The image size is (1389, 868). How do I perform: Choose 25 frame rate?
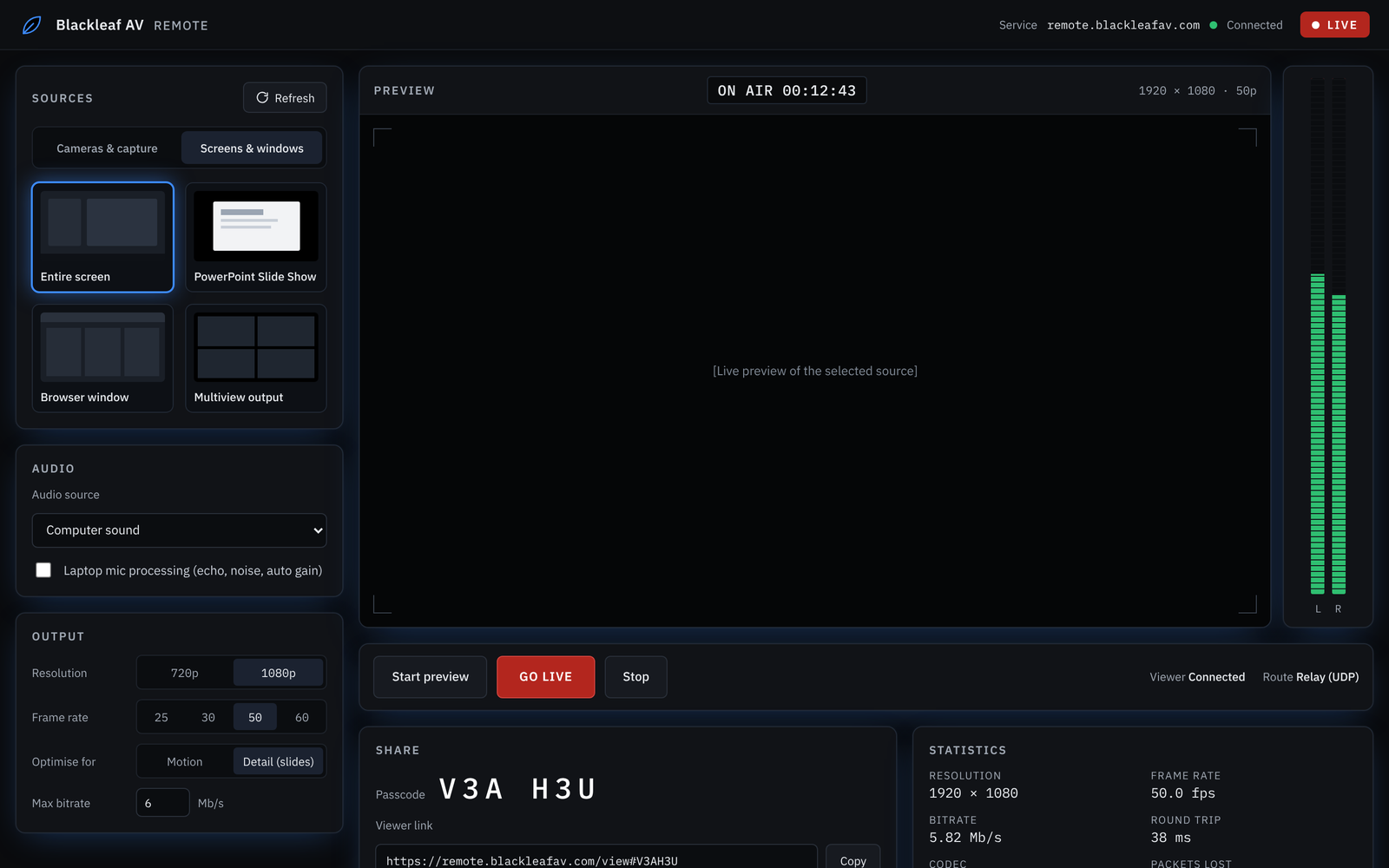point(161,717)
